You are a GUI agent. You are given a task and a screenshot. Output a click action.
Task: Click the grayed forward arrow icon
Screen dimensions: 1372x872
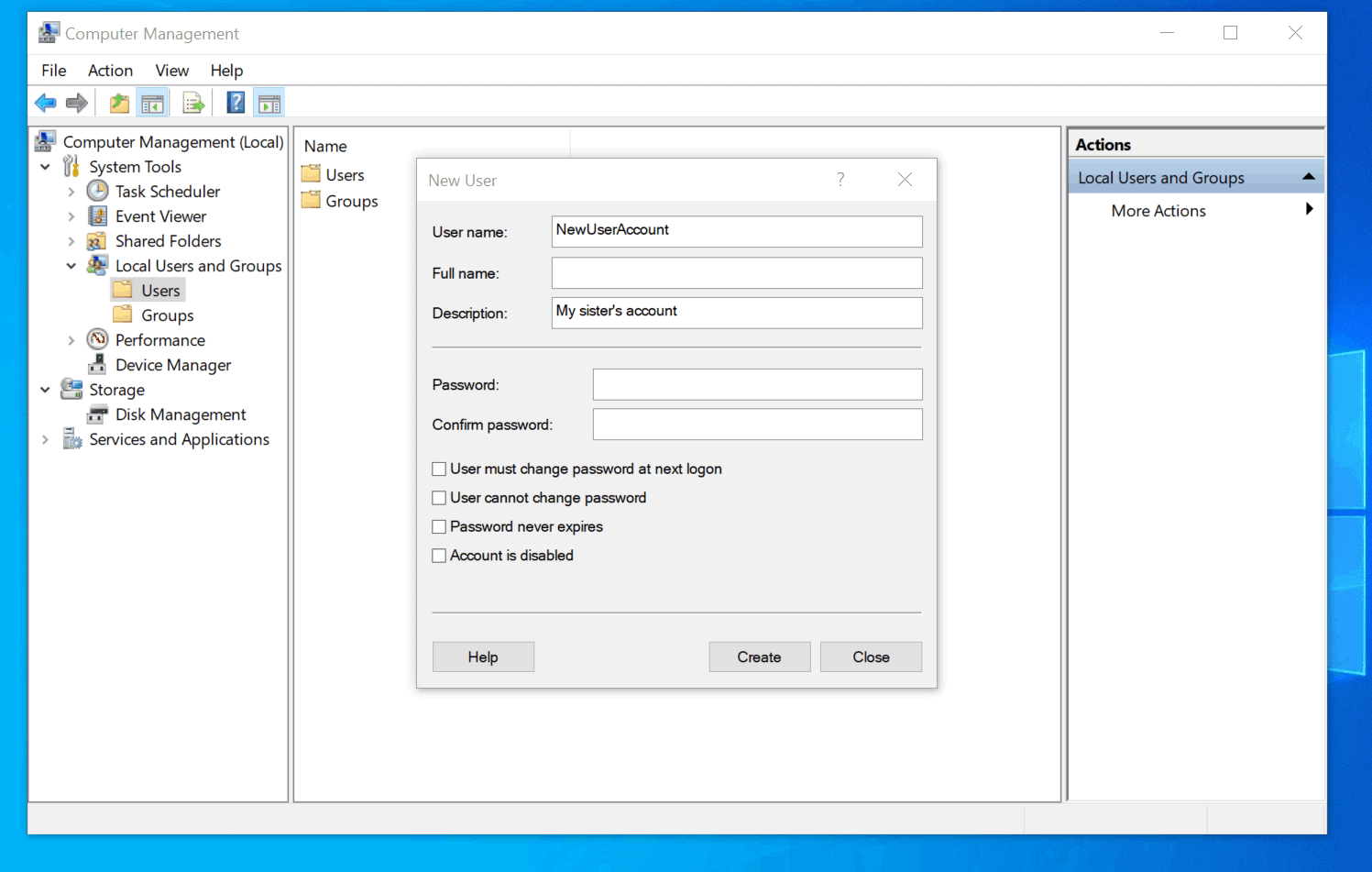77,102
